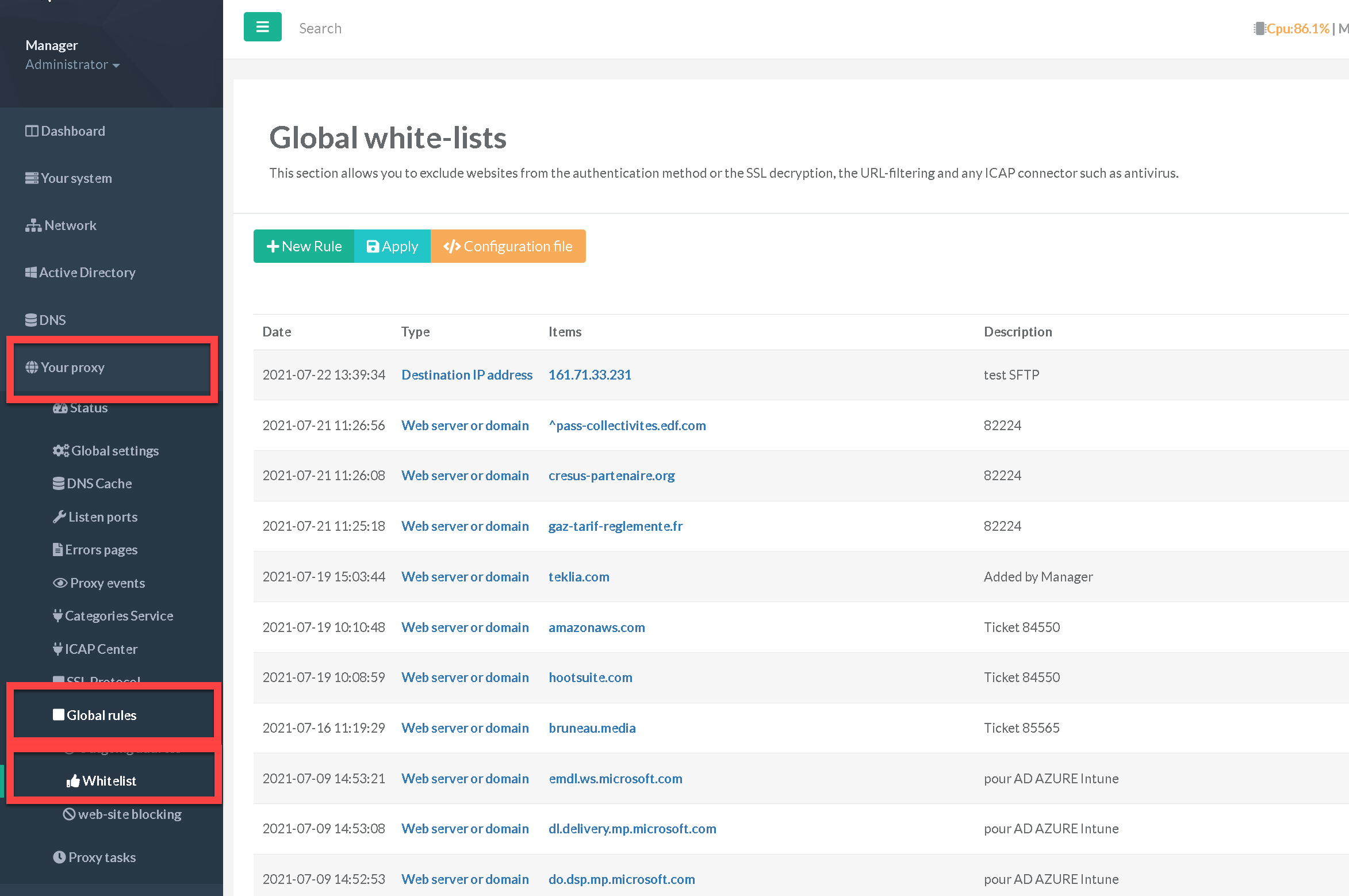Screen dimensions: 1349x896
Task: Click the Configuration file button
Action: click(x=508, y=246)
